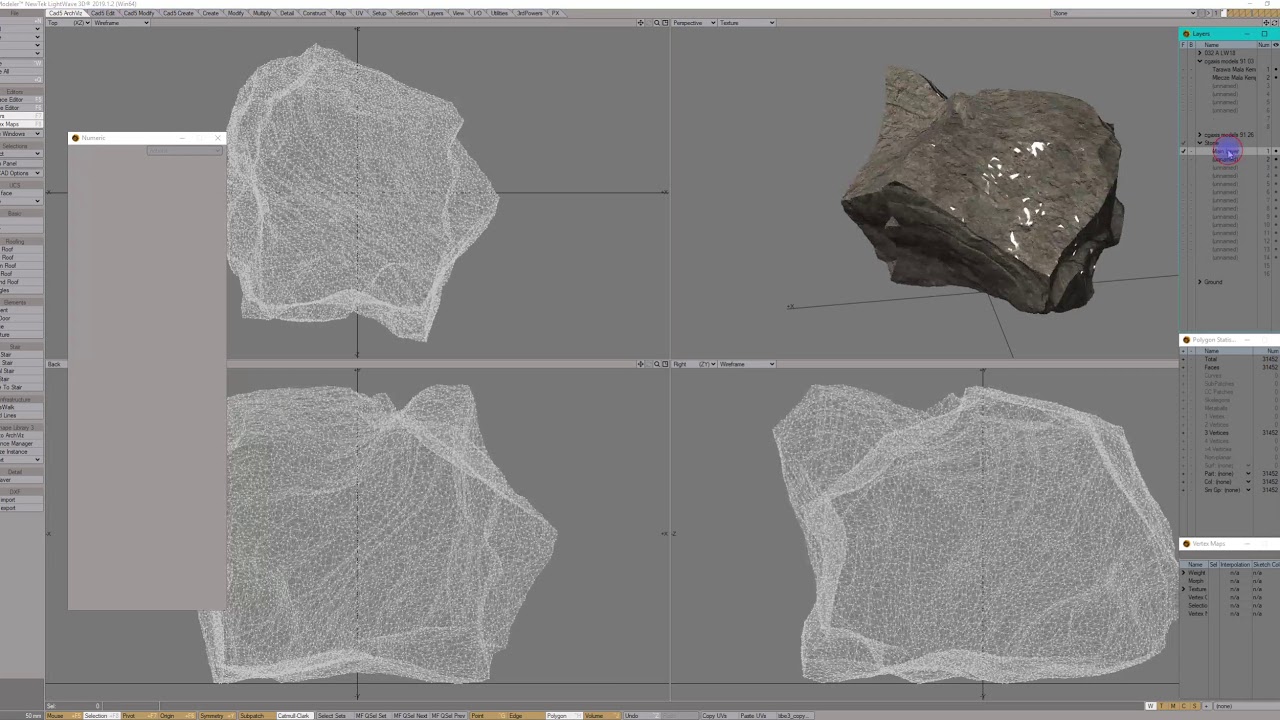Toggle the C vertex map mode button
The width and height of the screenshot is (1280, 720).
pos(1184,706)
